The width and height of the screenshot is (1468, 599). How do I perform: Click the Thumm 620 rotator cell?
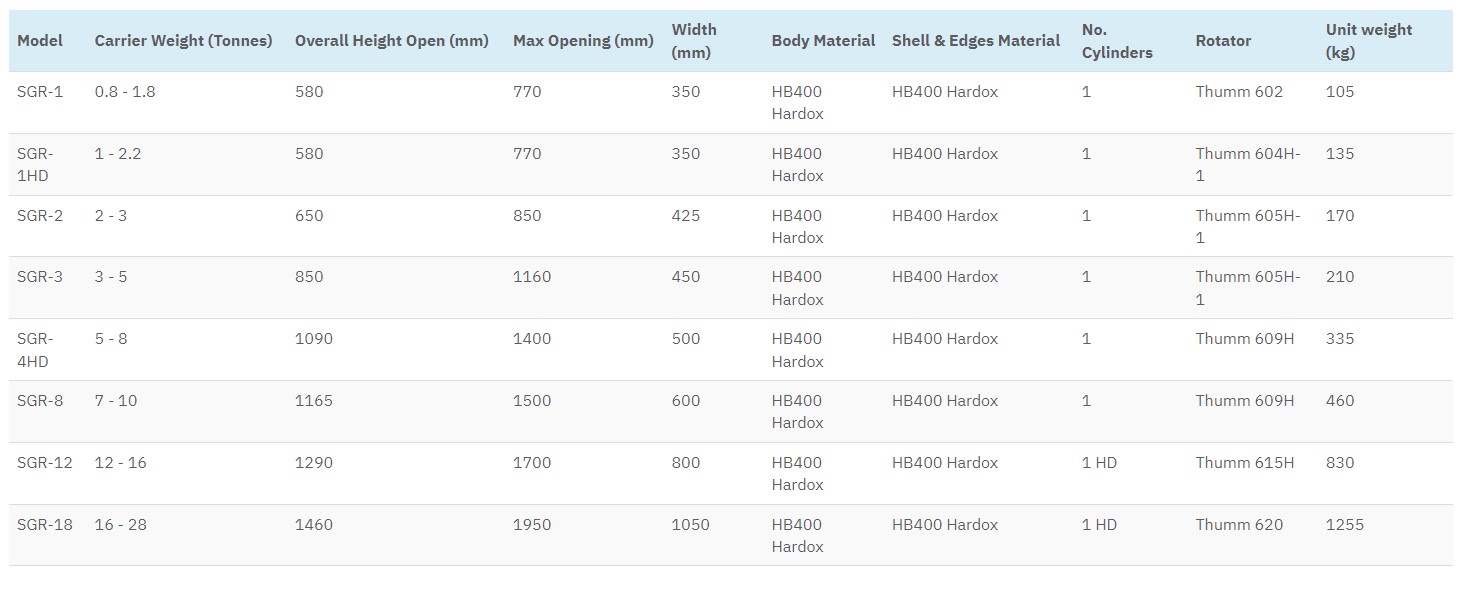tap(1239, 525)
